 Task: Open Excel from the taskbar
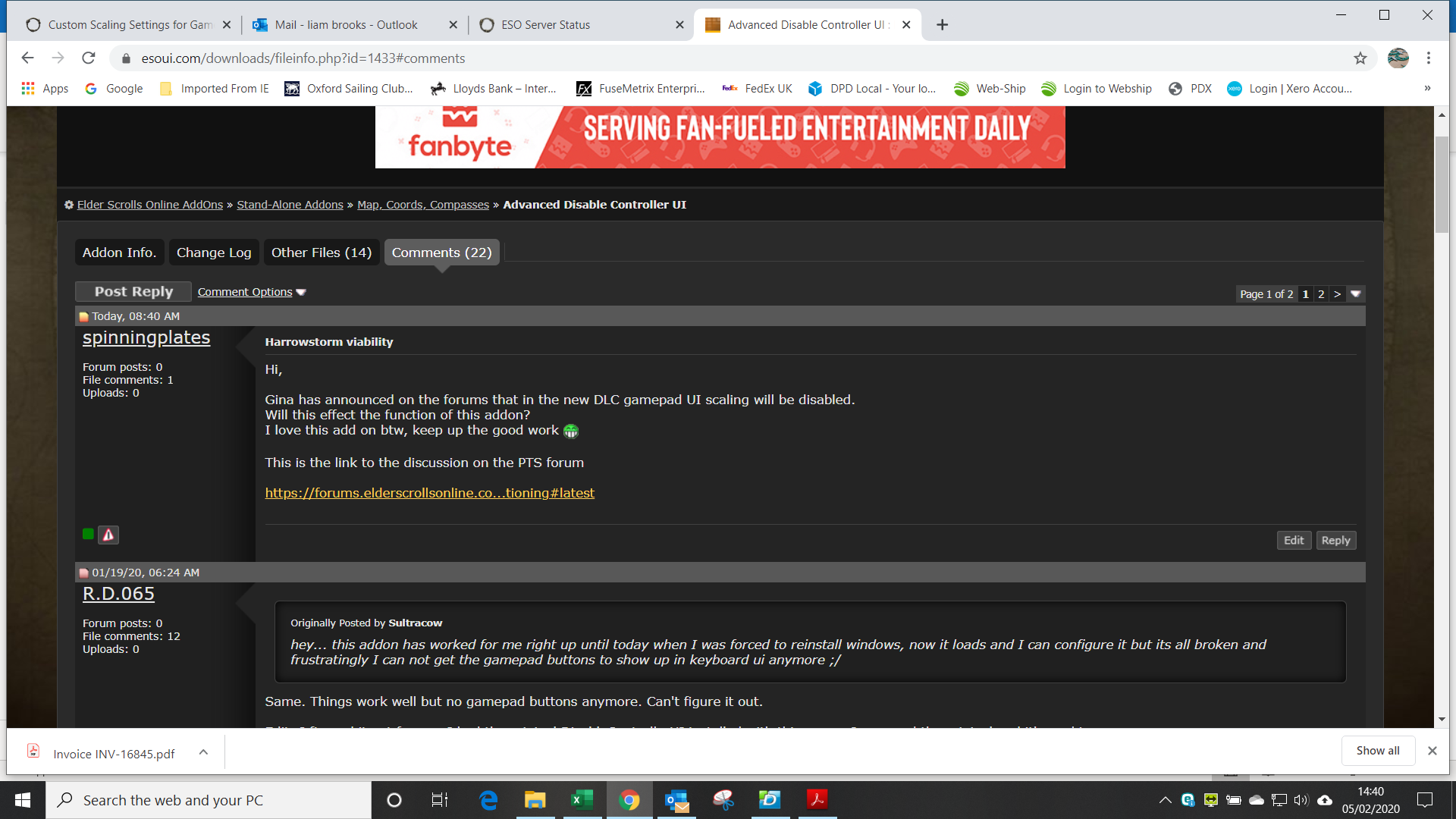click(x=582, y=800)
